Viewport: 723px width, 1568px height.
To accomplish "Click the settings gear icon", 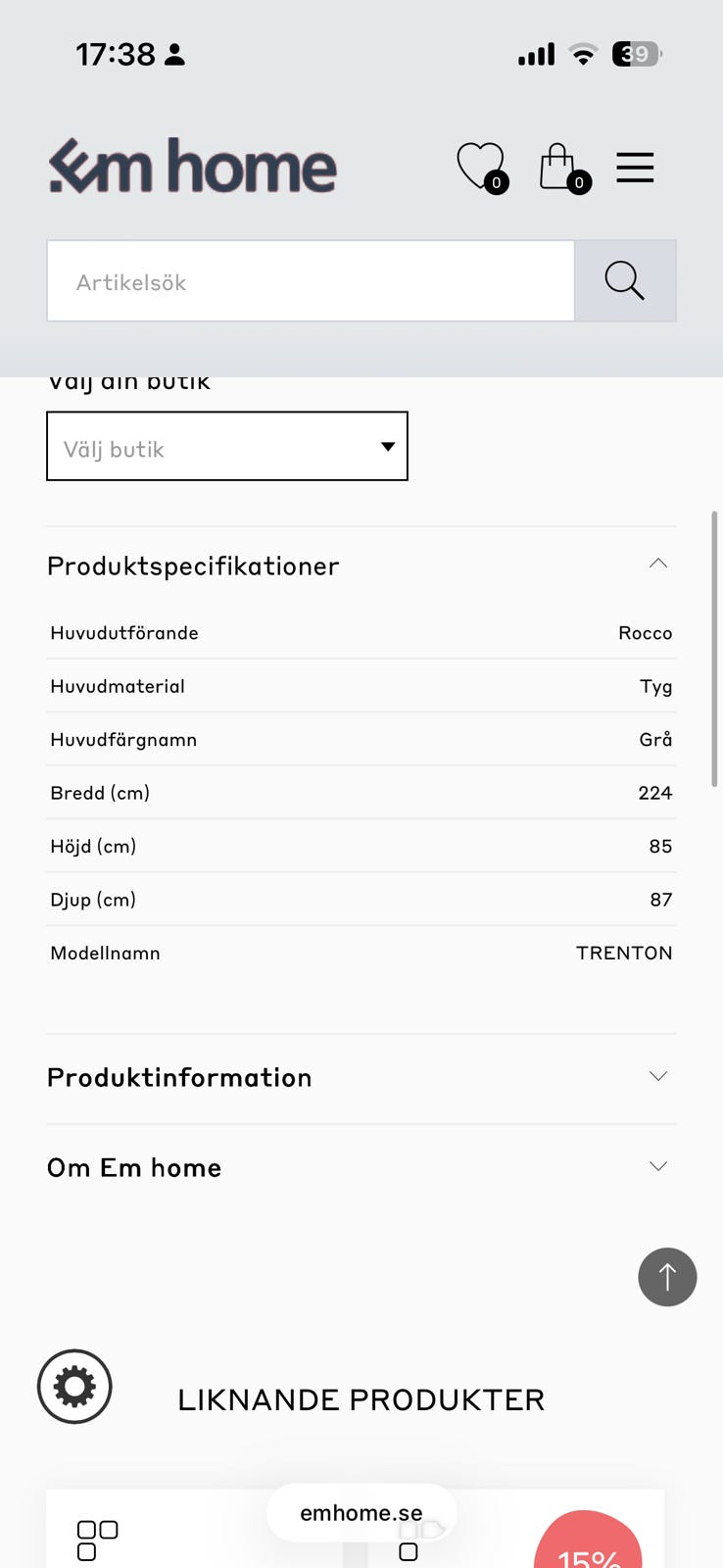I will pyautogui.click(x=73, y=1386).
